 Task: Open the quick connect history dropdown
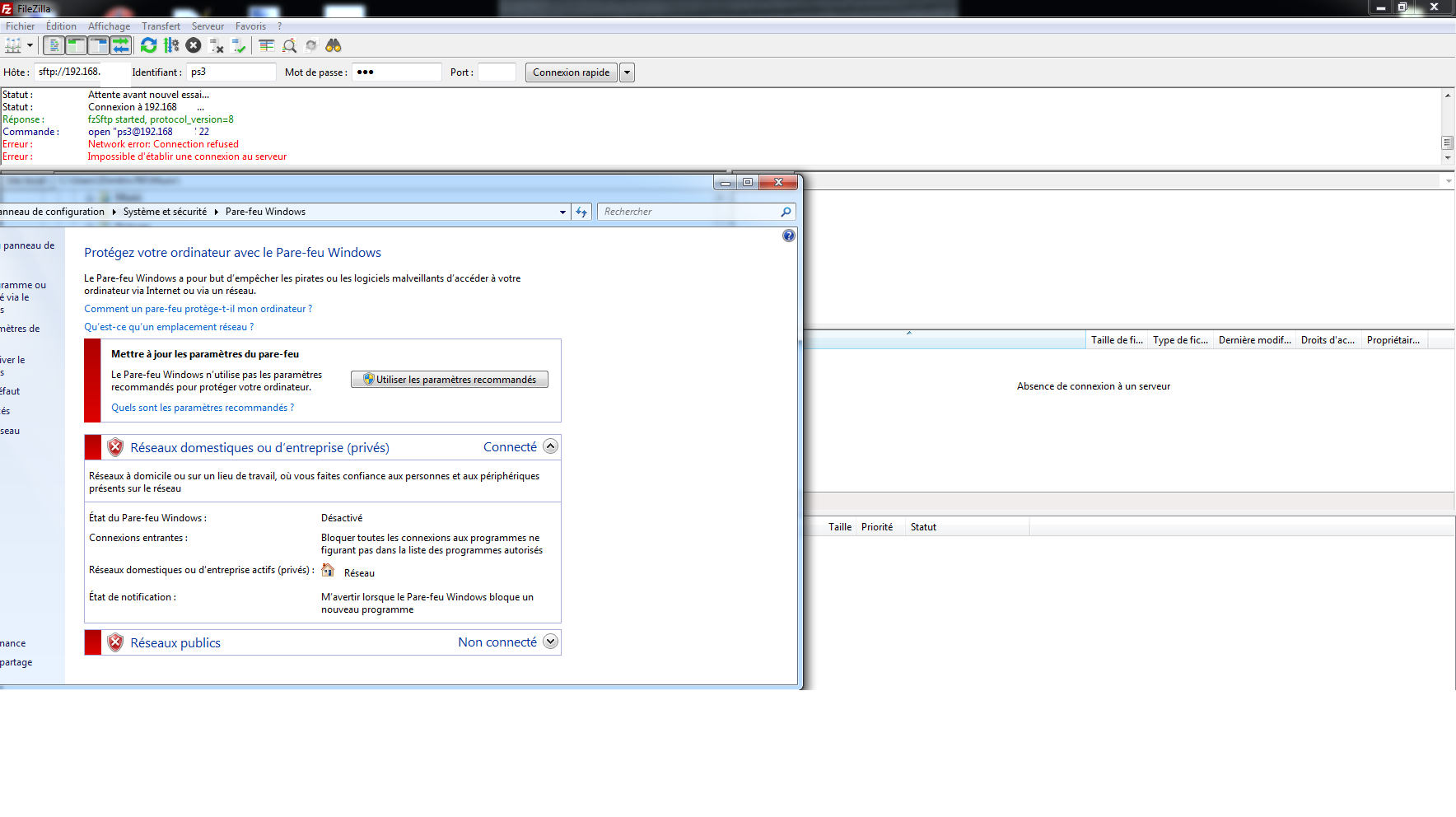pos(627,72)
